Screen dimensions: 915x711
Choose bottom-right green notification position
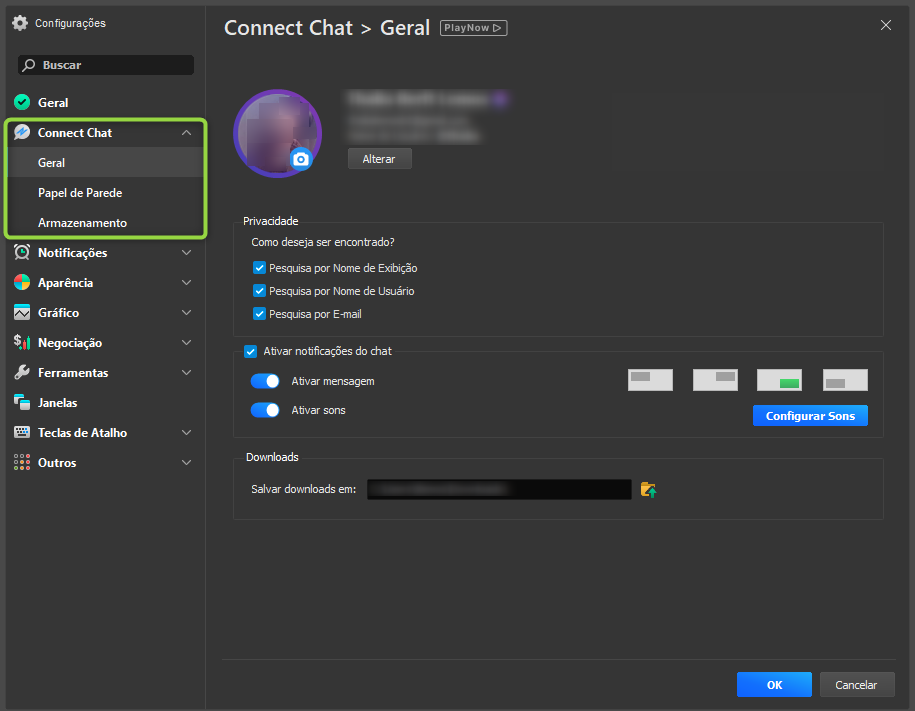click(x=779, y=380)
